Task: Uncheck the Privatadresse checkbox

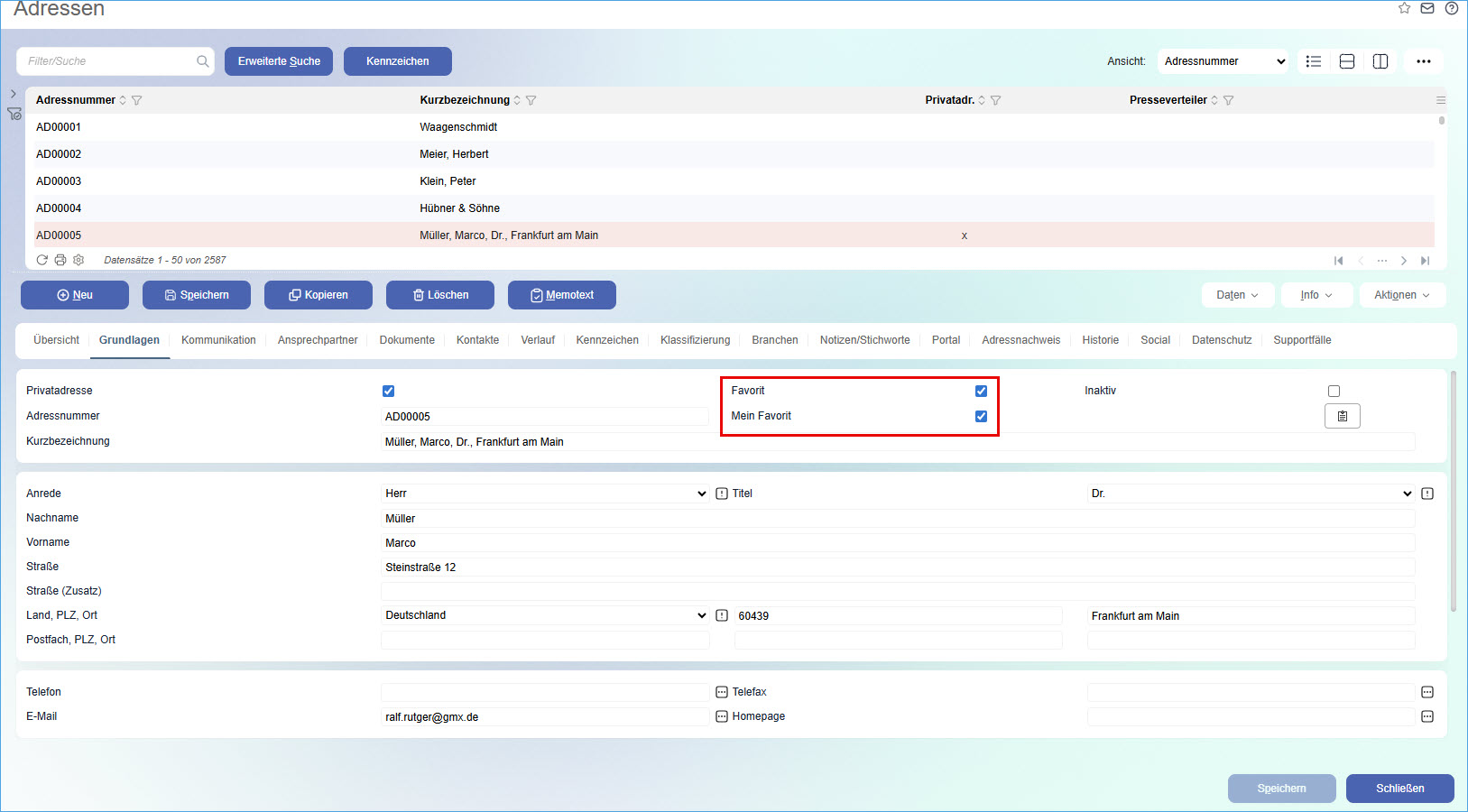Action: (x=388, y=391)
